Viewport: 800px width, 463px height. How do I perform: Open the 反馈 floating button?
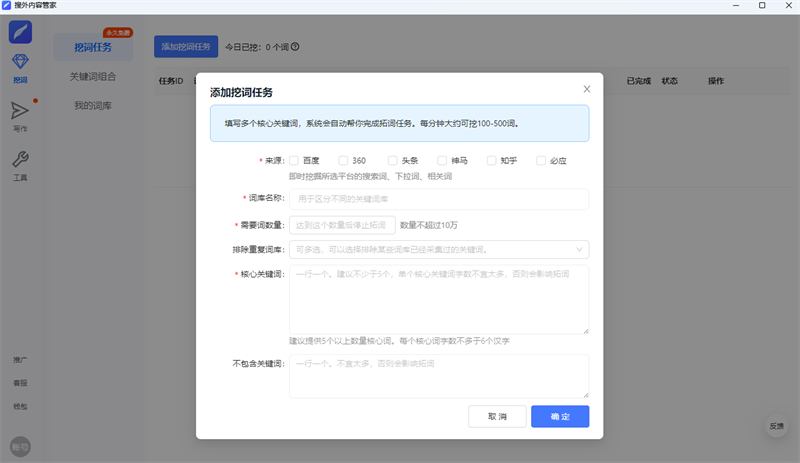(x=776, y=426)
